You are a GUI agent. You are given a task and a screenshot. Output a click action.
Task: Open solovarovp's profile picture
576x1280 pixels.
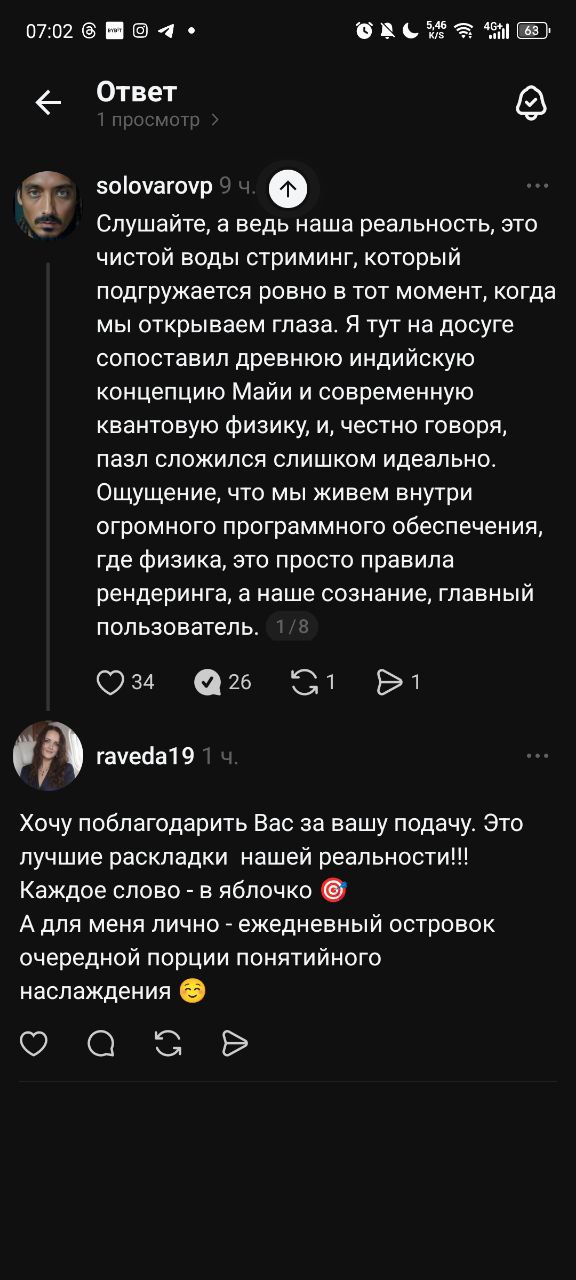tap(48, 204)
